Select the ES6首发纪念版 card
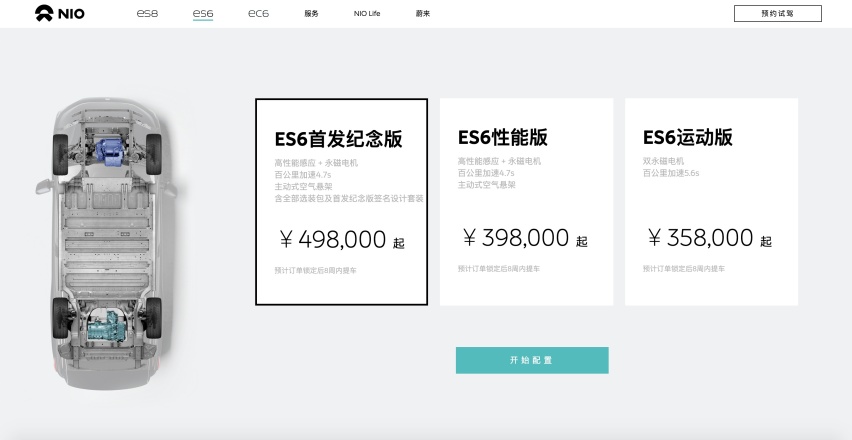Screen dimensions: 852x440 [342, 202]
